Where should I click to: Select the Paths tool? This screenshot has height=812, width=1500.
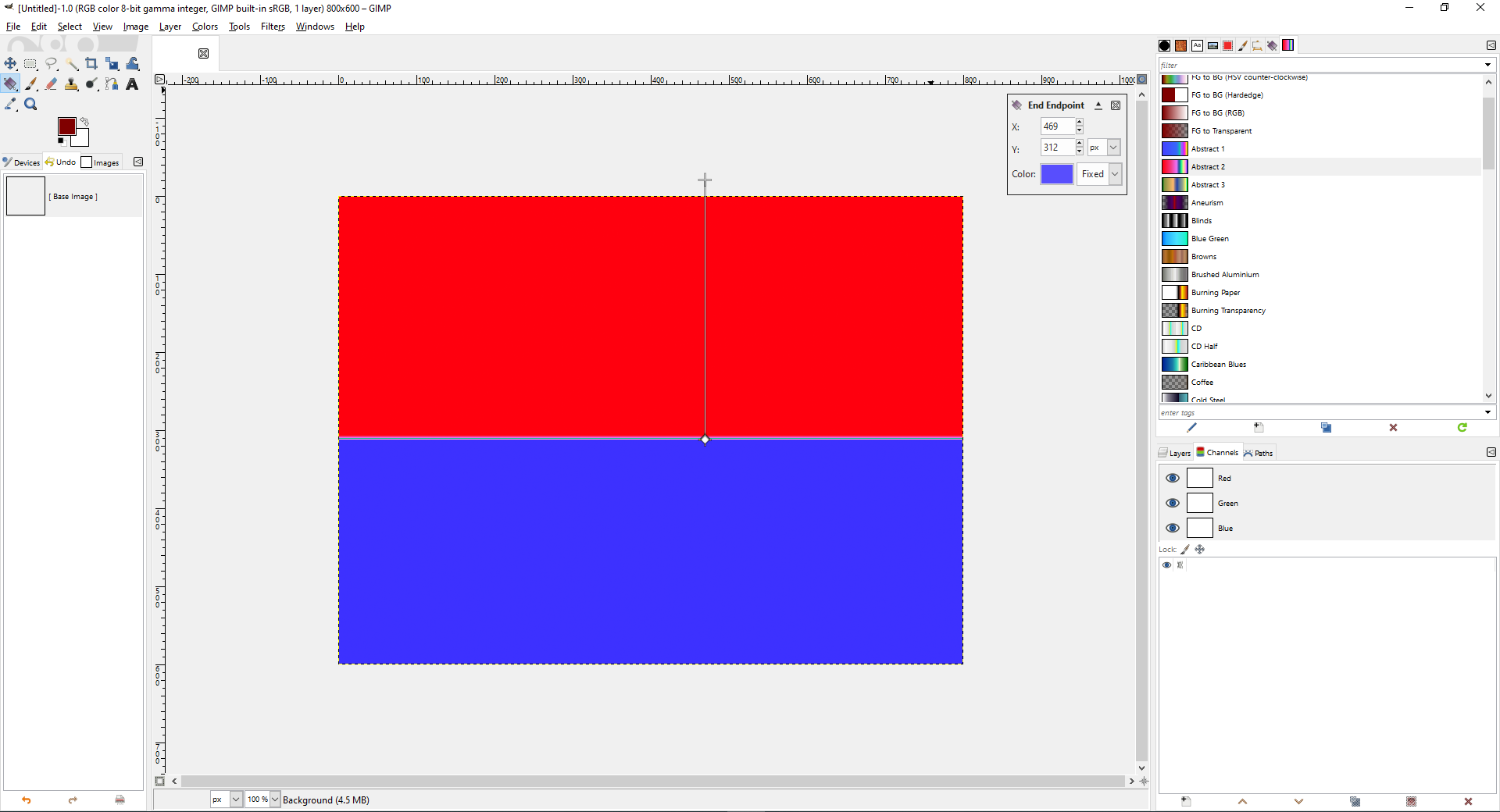point(112,84)
